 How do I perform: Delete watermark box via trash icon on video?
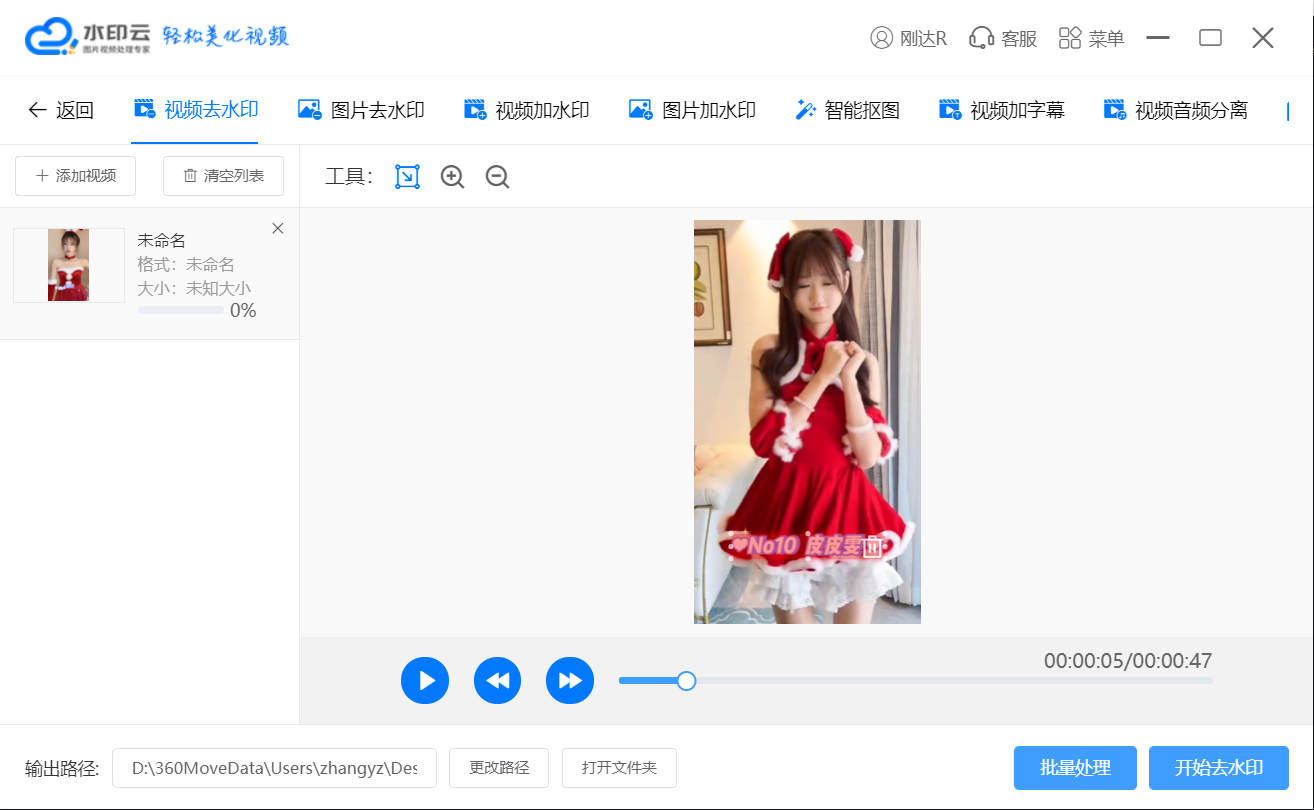(873, 547)
